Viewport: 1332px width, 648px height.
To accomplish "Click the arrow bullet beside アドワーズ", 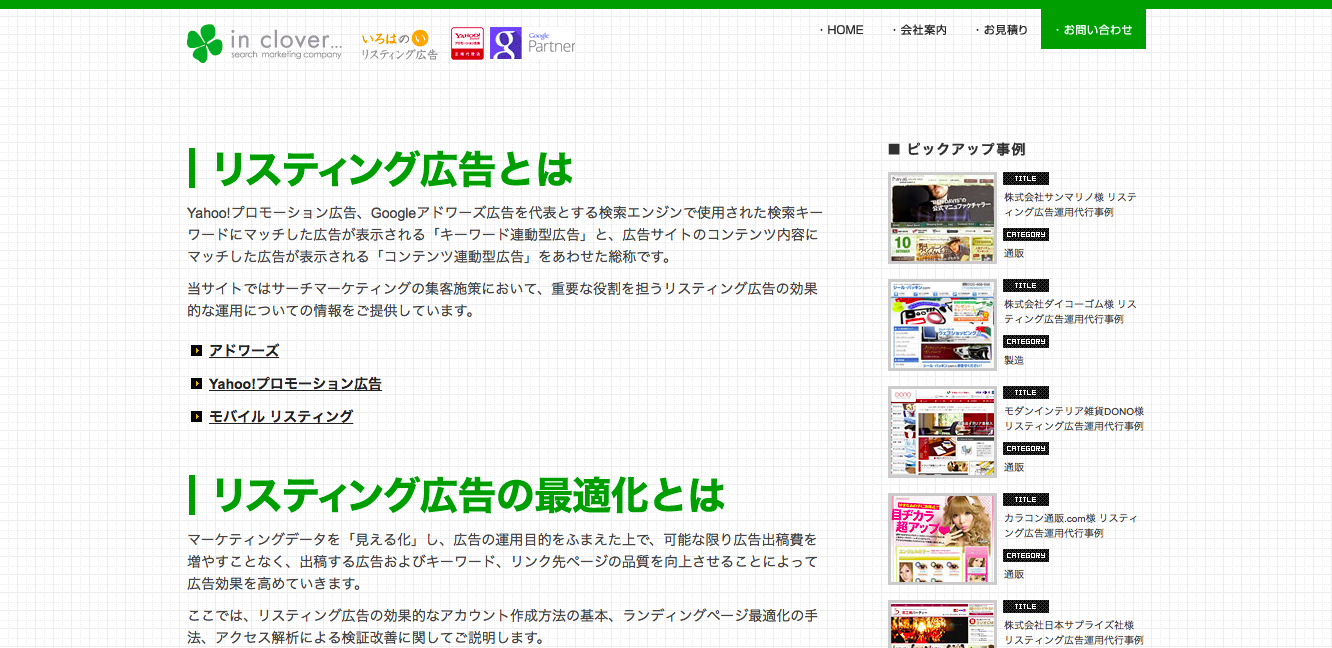I will [196, 351].
